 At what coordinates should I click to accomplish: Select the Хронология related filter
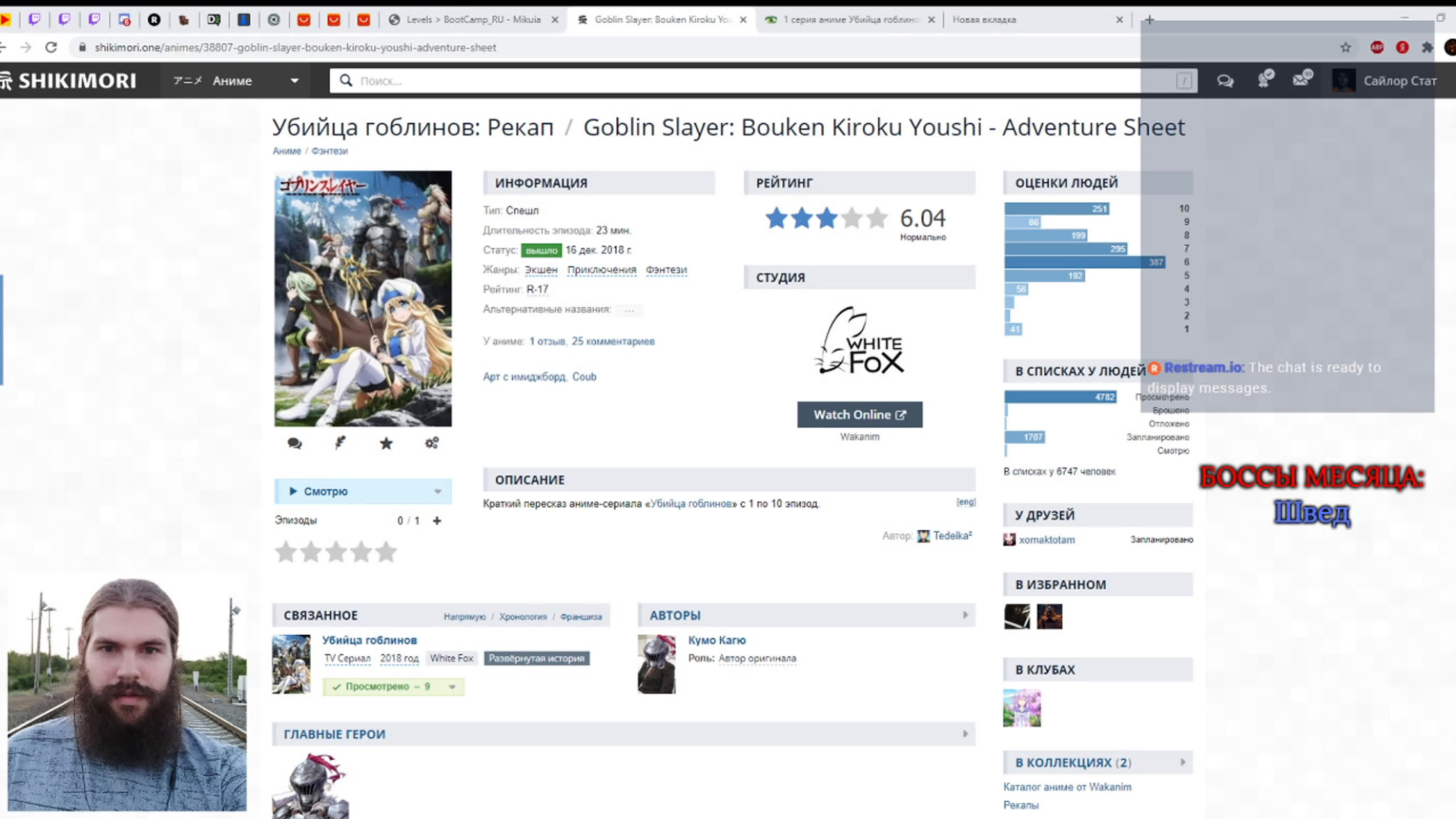(x=523, y=617)
